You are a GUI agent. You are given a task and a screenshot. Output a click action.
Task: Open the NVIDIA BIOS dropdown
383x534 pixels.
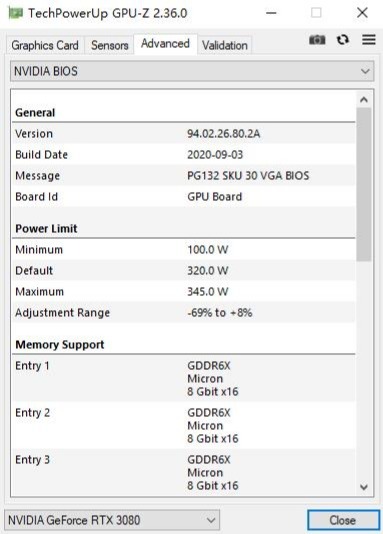tap(192, 71)
